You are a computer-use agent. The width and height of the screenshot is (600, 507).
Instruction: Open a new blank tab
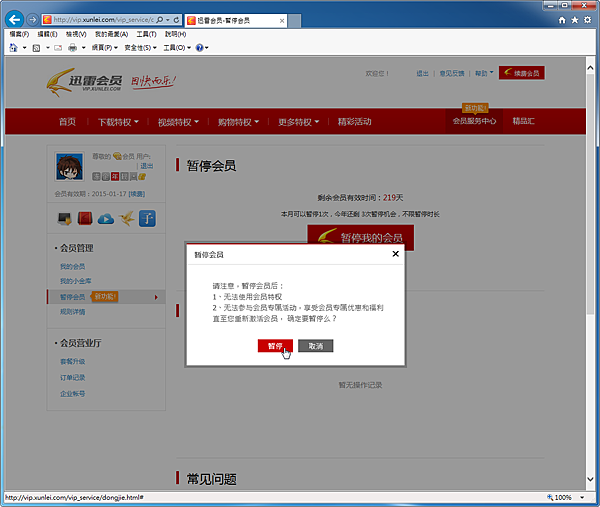(294, 21)
